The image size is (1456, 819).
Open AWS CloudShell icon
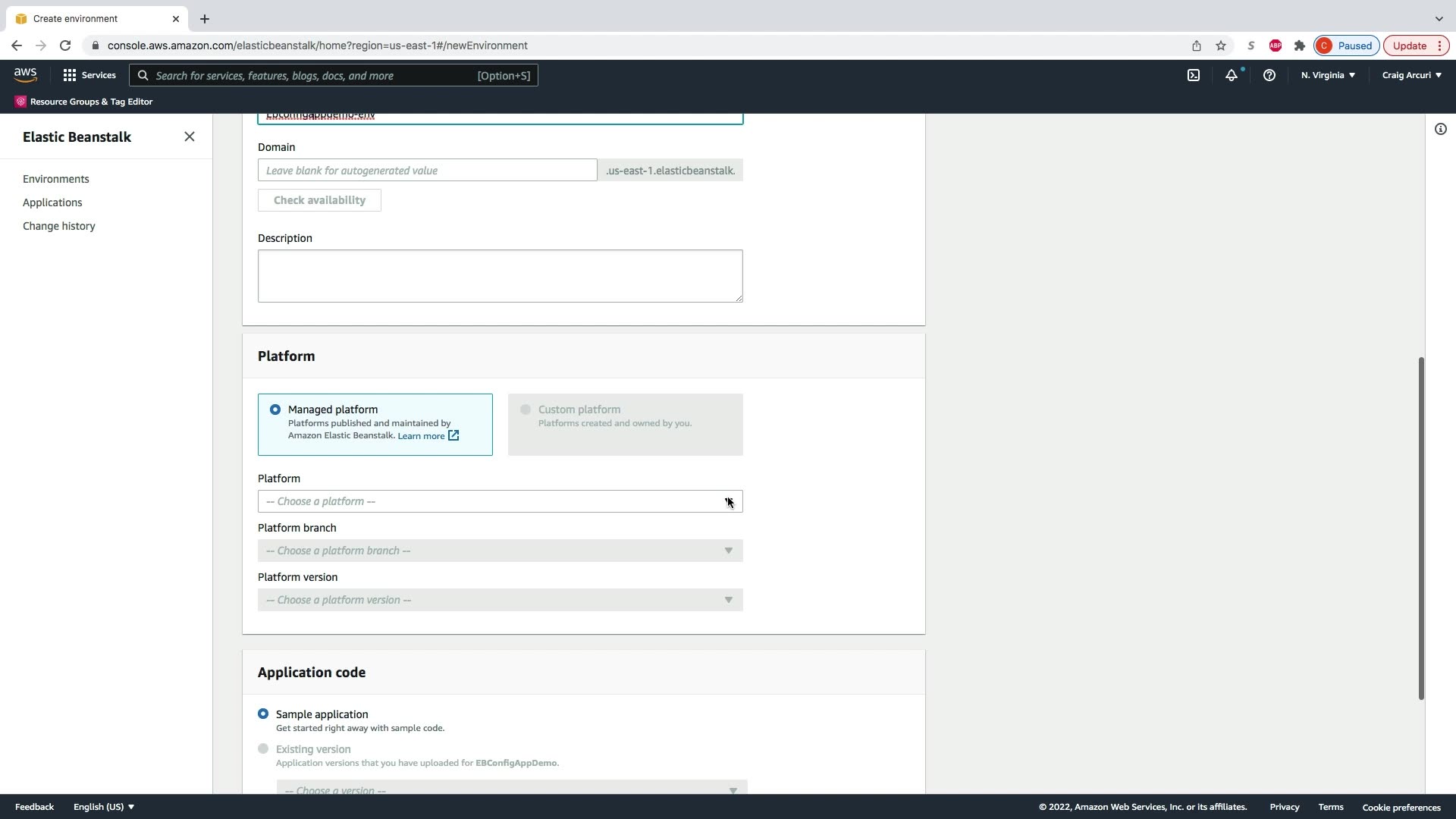pos(1194,75)
